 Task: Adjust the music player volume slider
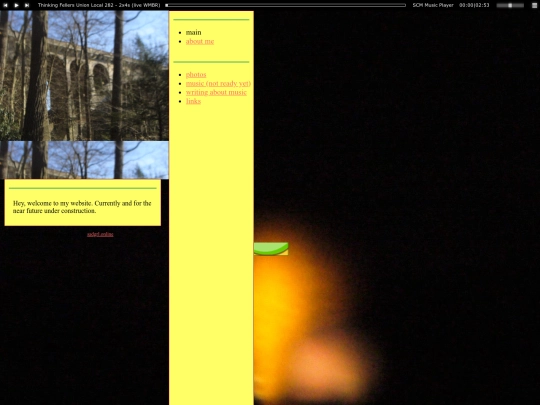pos(510,5)
